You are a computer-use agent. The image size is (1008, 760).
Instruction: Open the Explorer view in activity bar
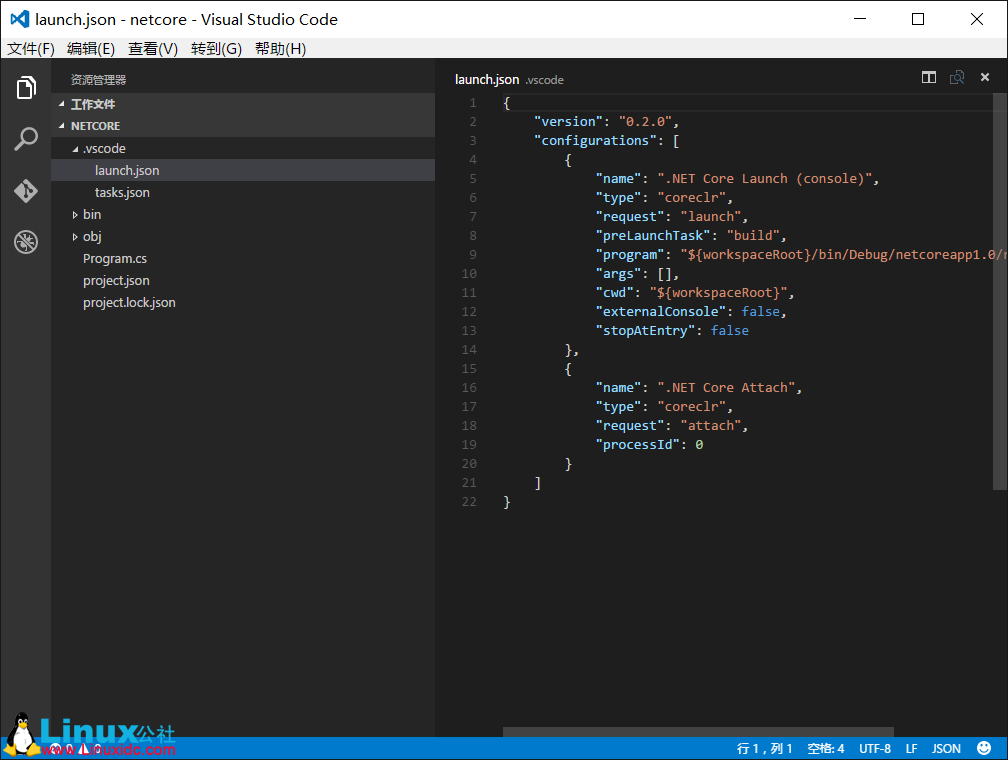(x=26, y=87)
